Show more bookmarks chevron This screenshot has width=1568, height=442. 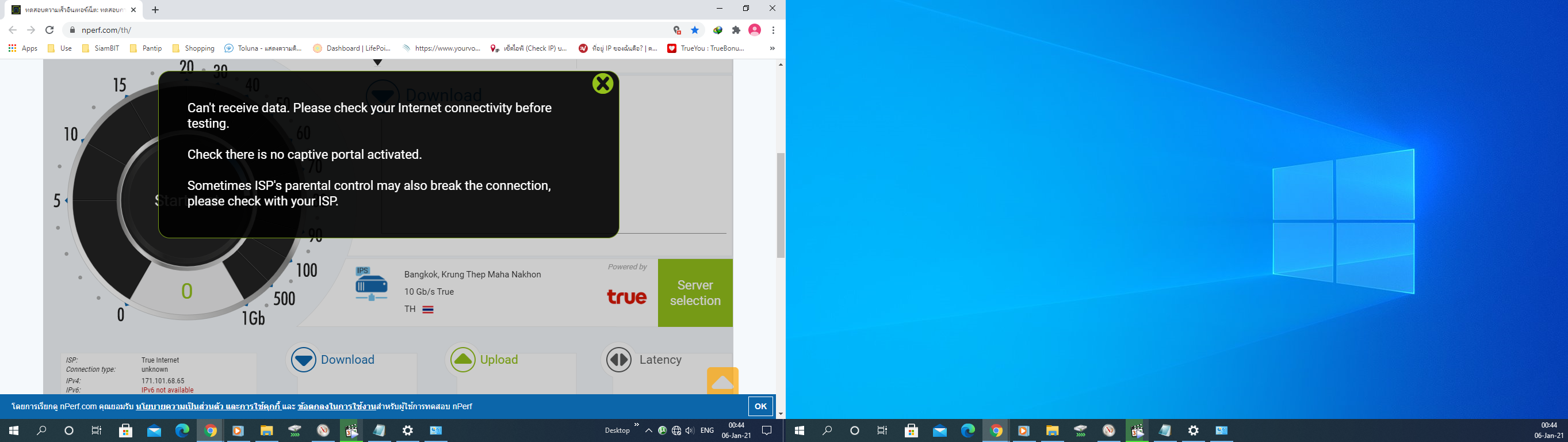coord(772,48)
